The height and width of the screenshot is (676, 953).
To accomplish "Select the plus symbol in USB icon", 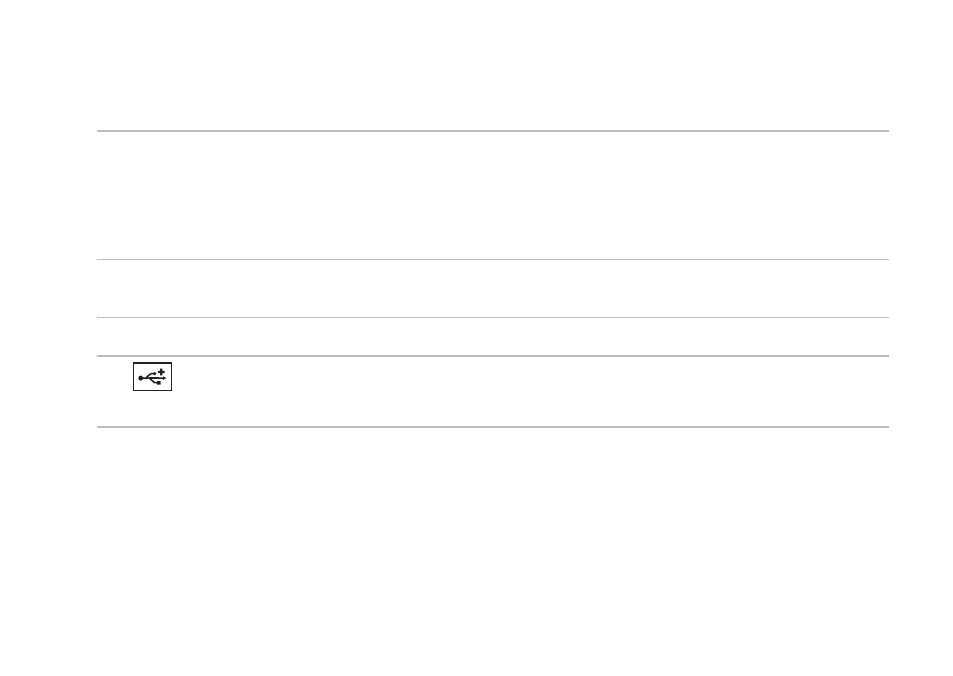I will [x=161, y=371].
